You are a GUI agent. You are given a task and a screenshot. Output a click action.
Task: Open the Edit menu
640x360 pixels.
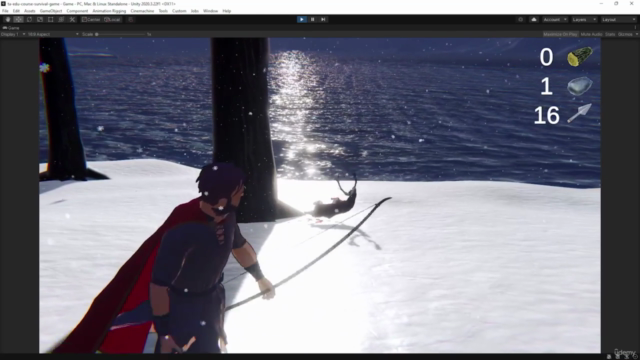16,11
